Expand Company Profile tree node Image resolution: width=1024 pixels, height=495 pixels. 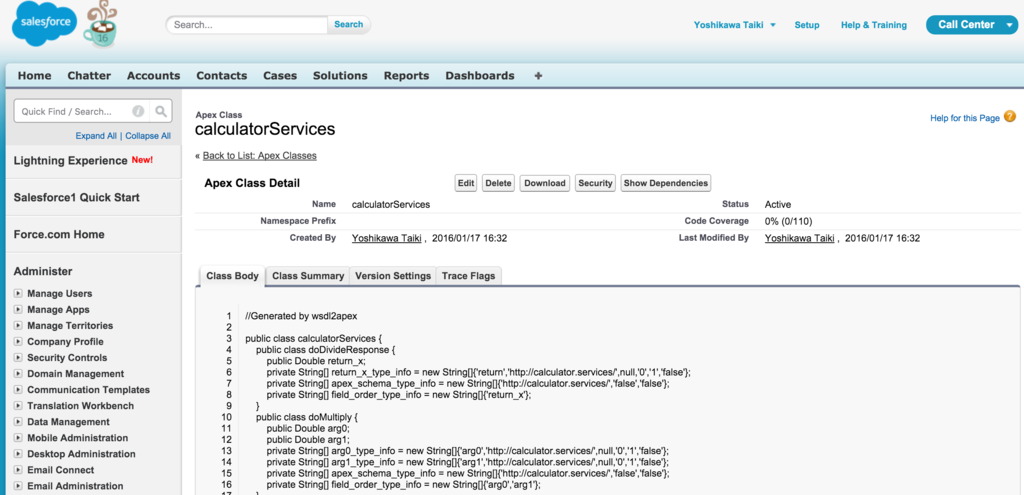coord(18,342)
